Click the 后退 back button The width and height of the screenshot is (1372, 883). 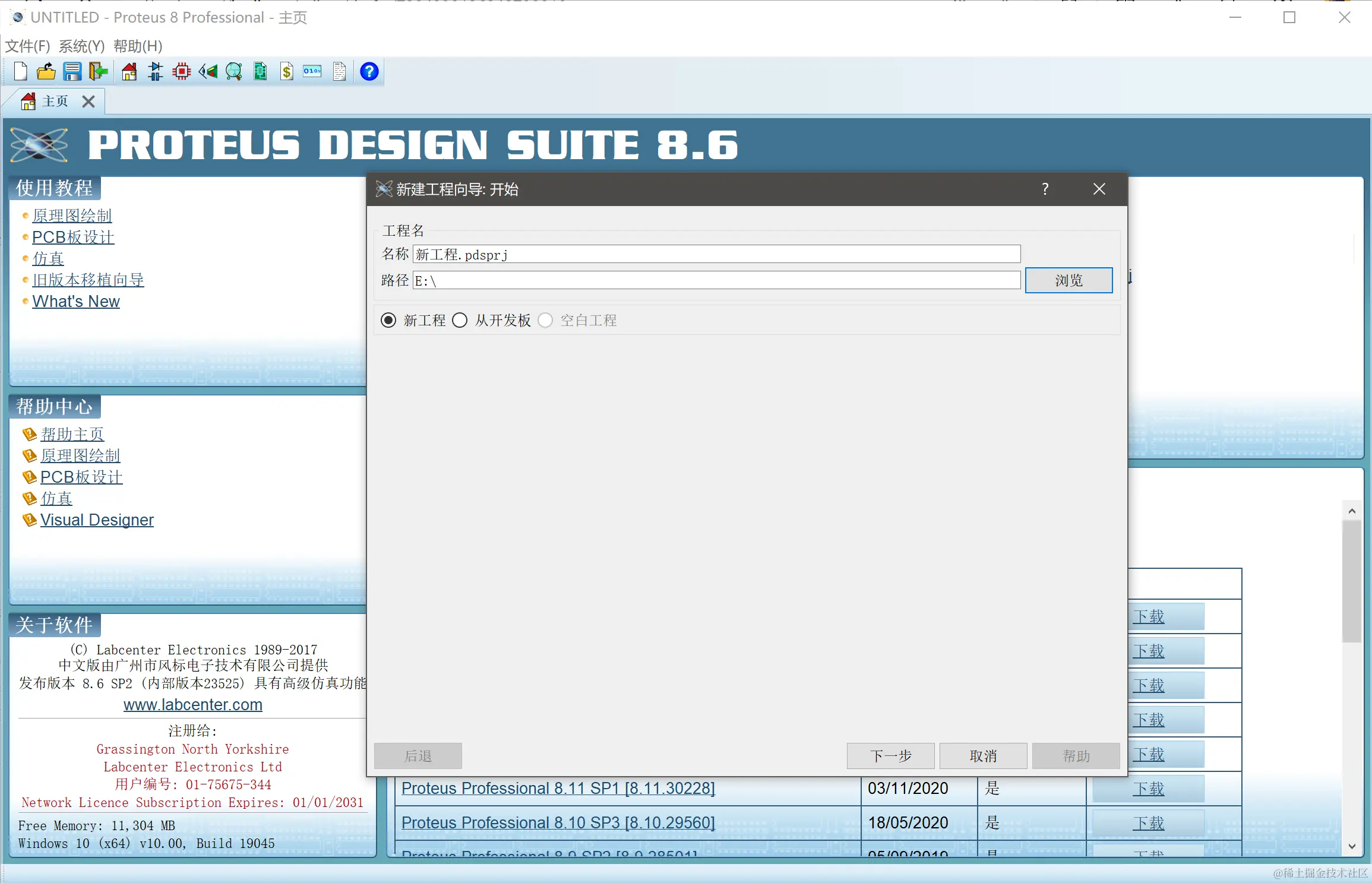418,756
